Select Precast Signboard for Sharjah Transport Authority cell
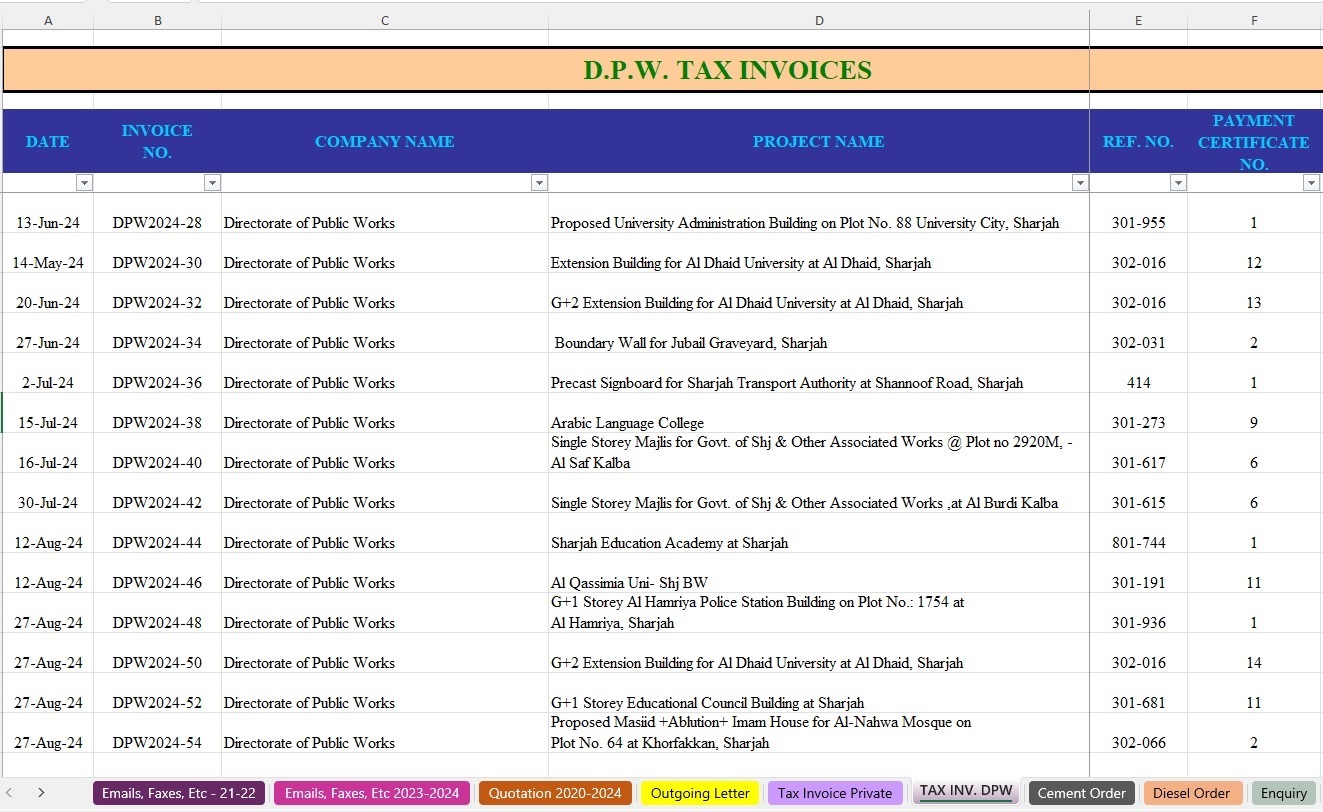This screenshot has width=1323, height=812. (x=819, y=374)
